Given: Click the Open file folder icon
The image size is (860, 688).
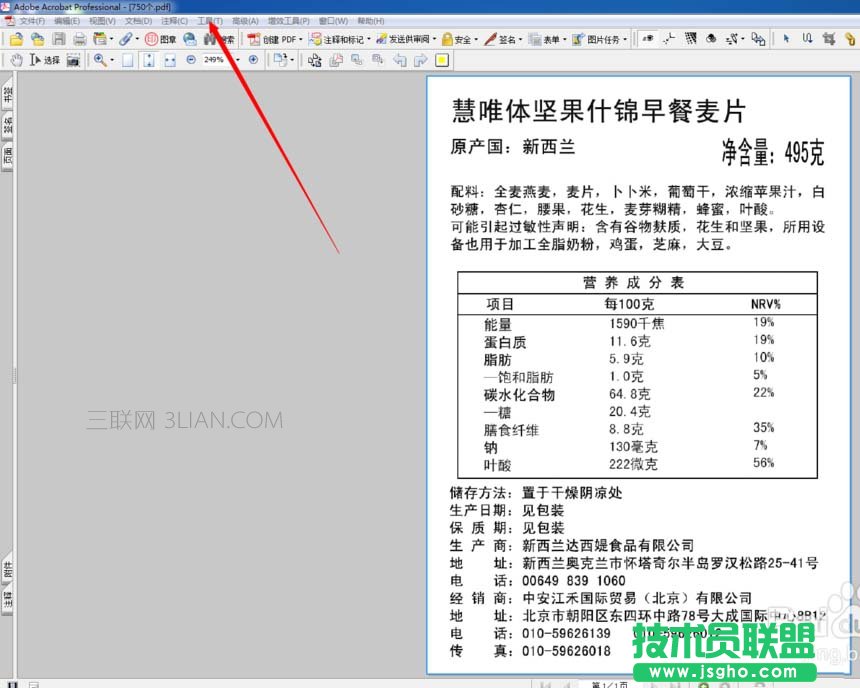Looking at the screenshot, I should (x=16, y=39).
